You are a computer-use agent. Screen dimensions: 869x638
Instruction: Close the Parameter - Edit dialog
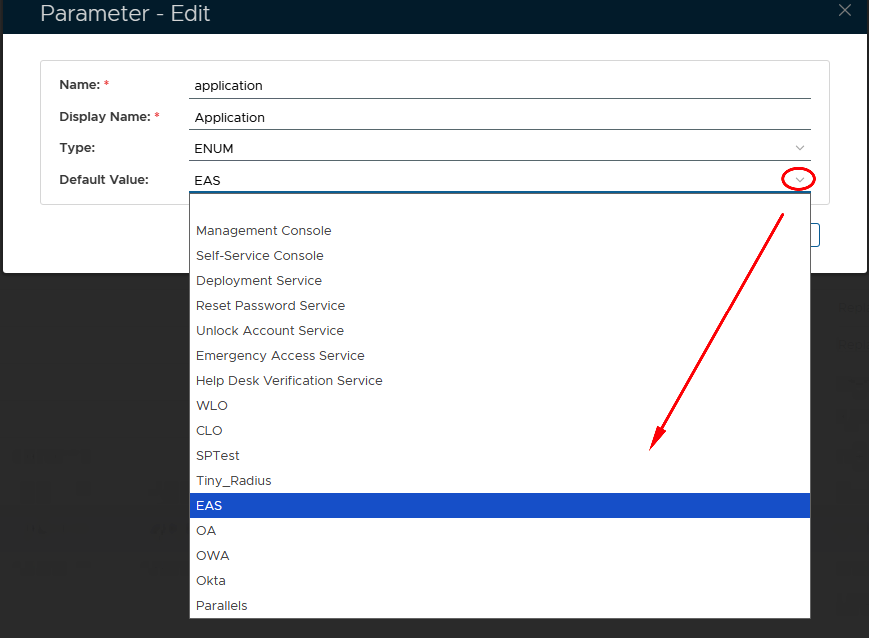pos(845,11)
